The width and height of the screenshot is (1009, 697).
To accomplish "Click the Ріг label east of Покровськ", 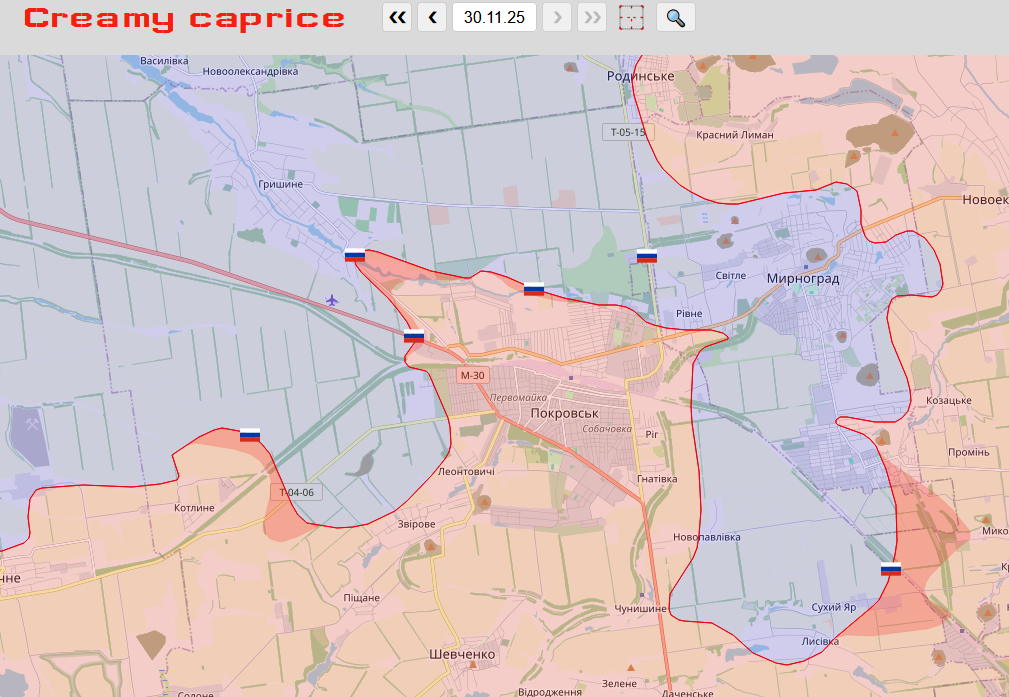I will 652,434.
